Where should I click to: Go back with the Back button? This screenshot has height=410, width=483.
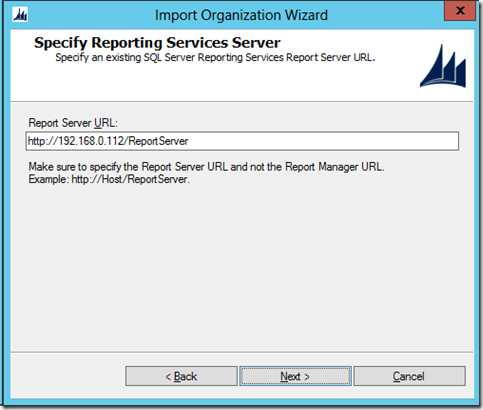pyautogui.click(x=181, y=376)
